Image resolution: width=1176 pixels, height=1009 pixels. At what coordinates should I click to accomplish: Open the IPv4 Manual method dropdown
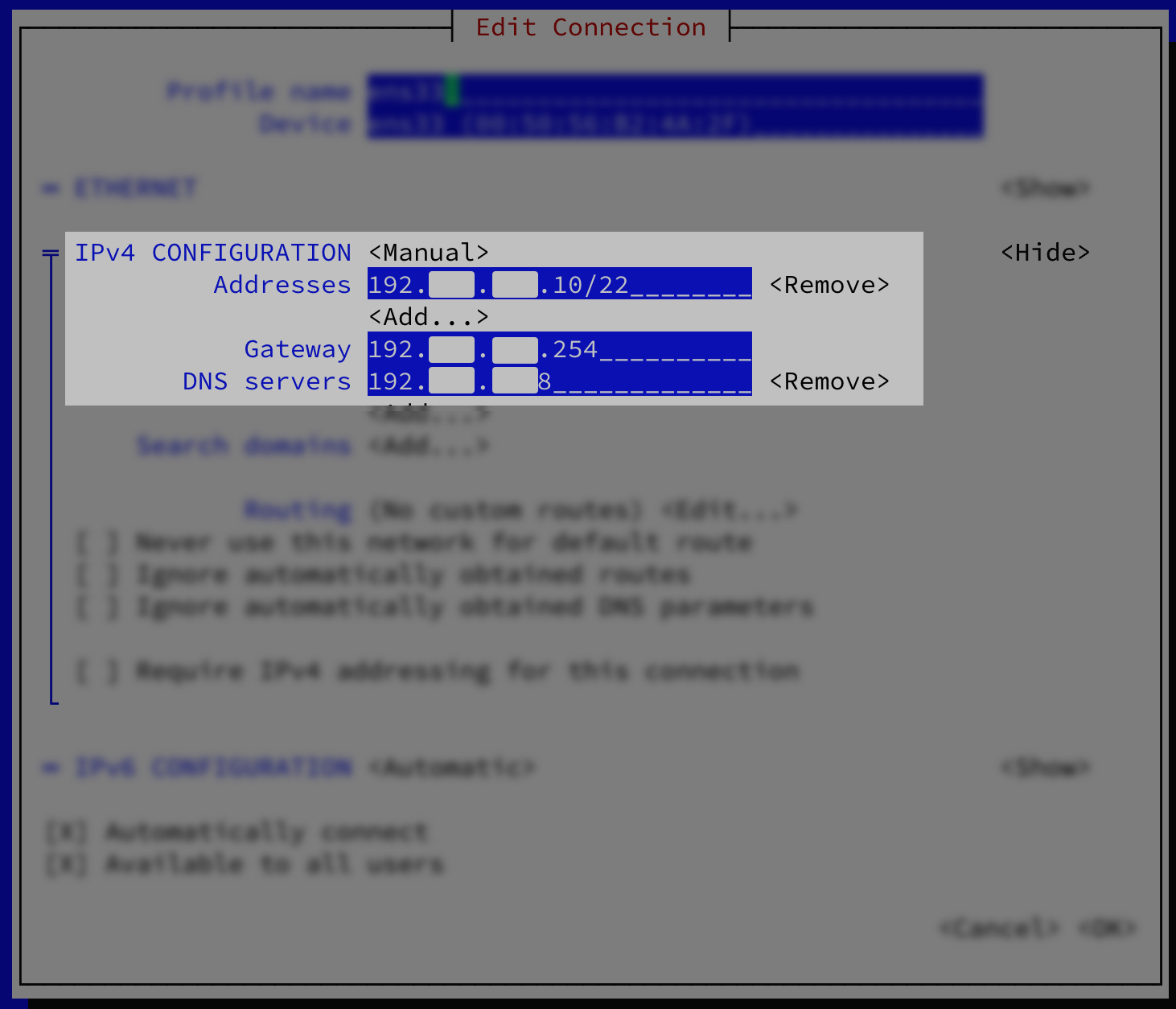tap(428, 253)
